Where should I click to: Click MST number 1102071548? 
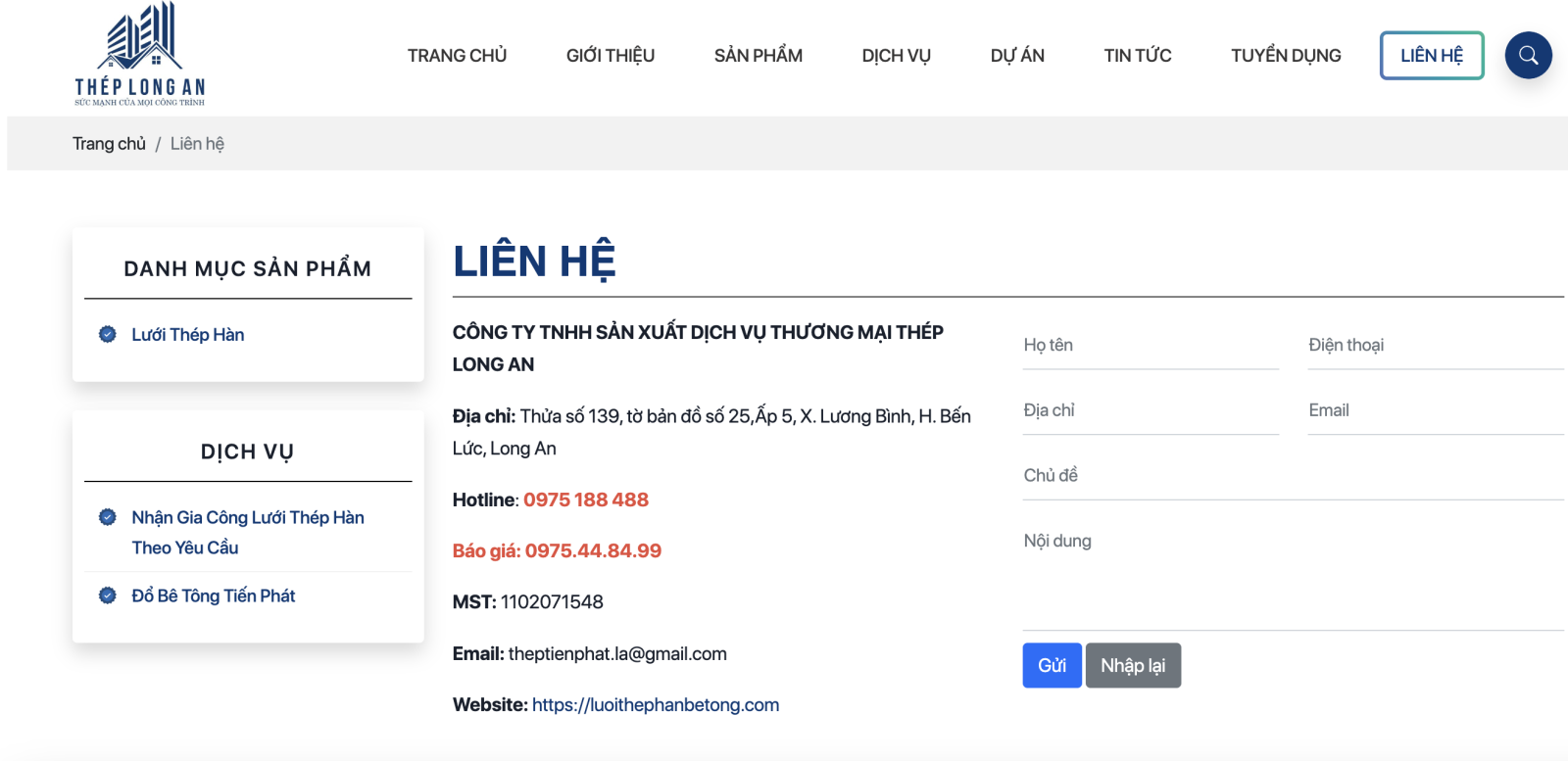click(552, 601)
